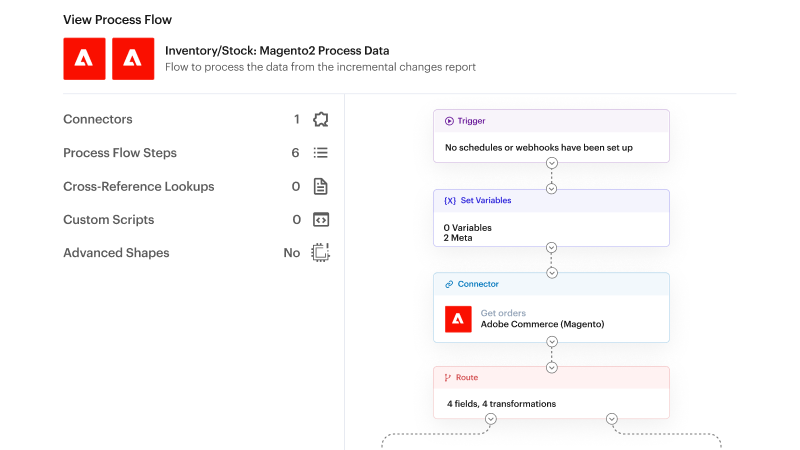Screen dimensions: 800x450
Task: Click the second Adobe logo in header
Action: [x=133, y=59]
